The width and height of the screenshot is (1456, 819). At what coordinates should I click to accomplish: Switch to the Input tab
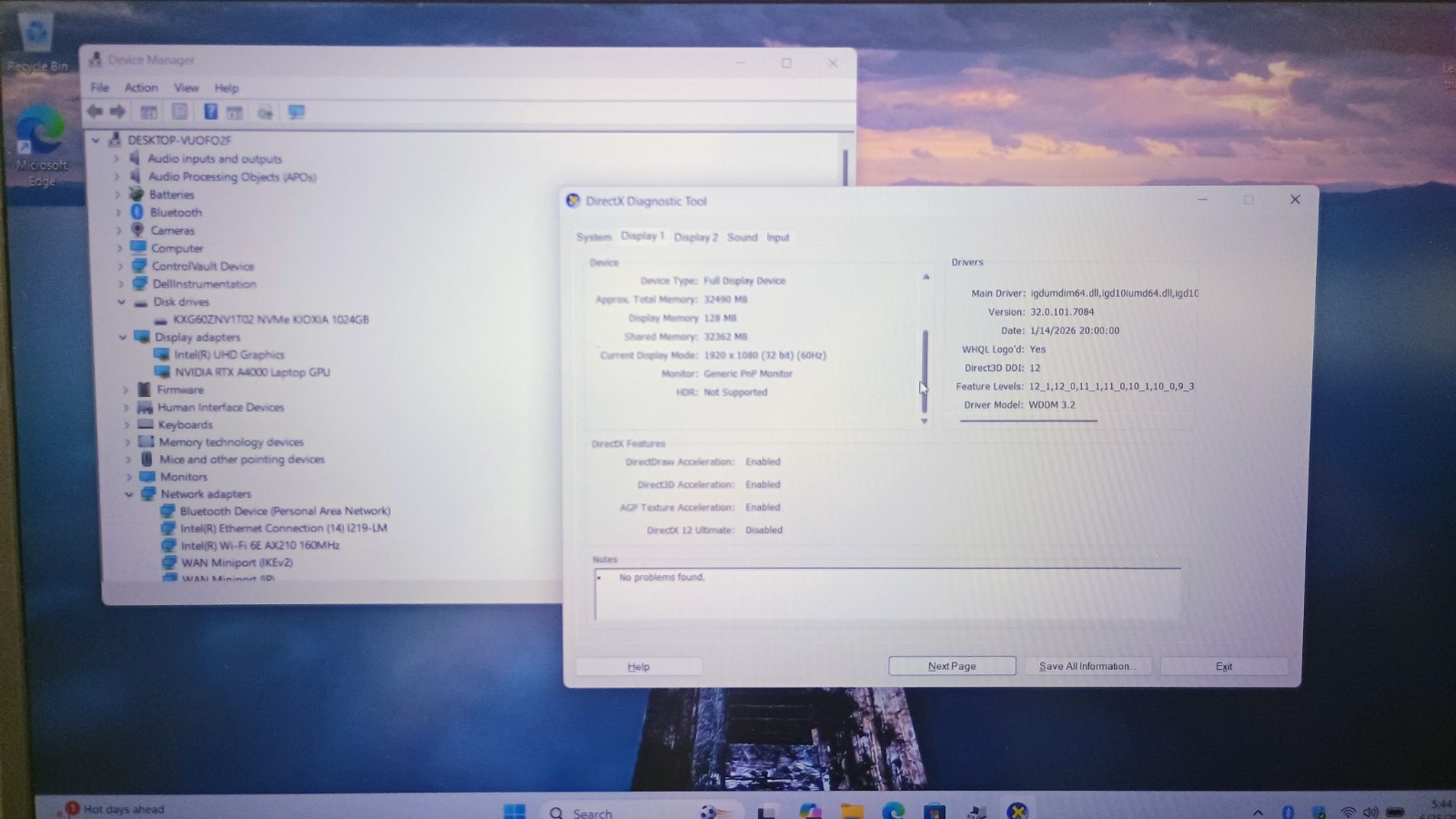tap(778, 237)
